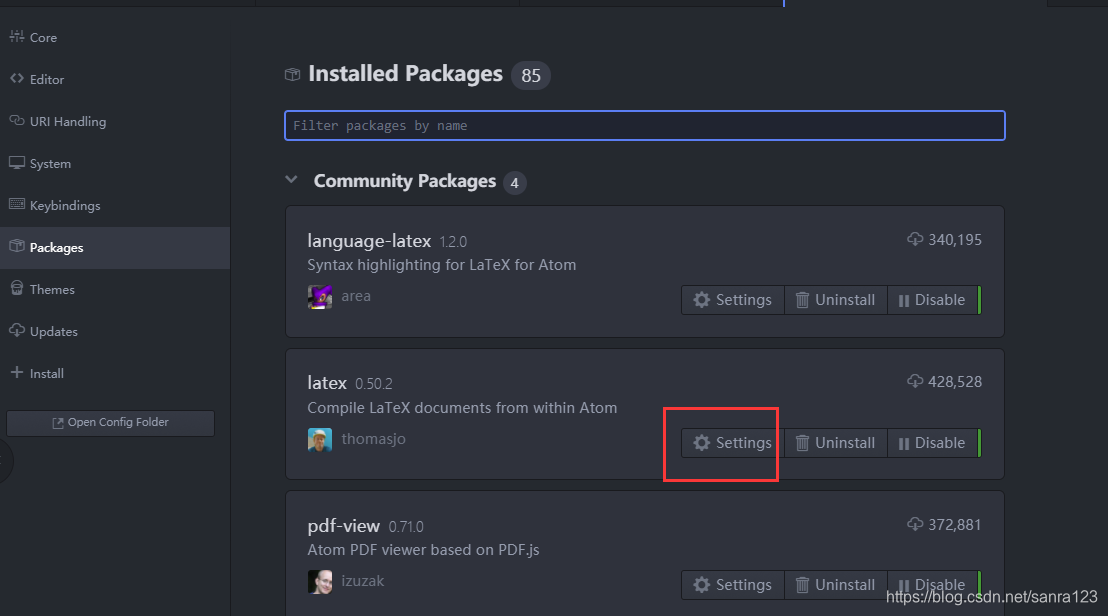Click the thomasjo author avatar
This screenshot has height=616, width=1108.
coord(320,439)
